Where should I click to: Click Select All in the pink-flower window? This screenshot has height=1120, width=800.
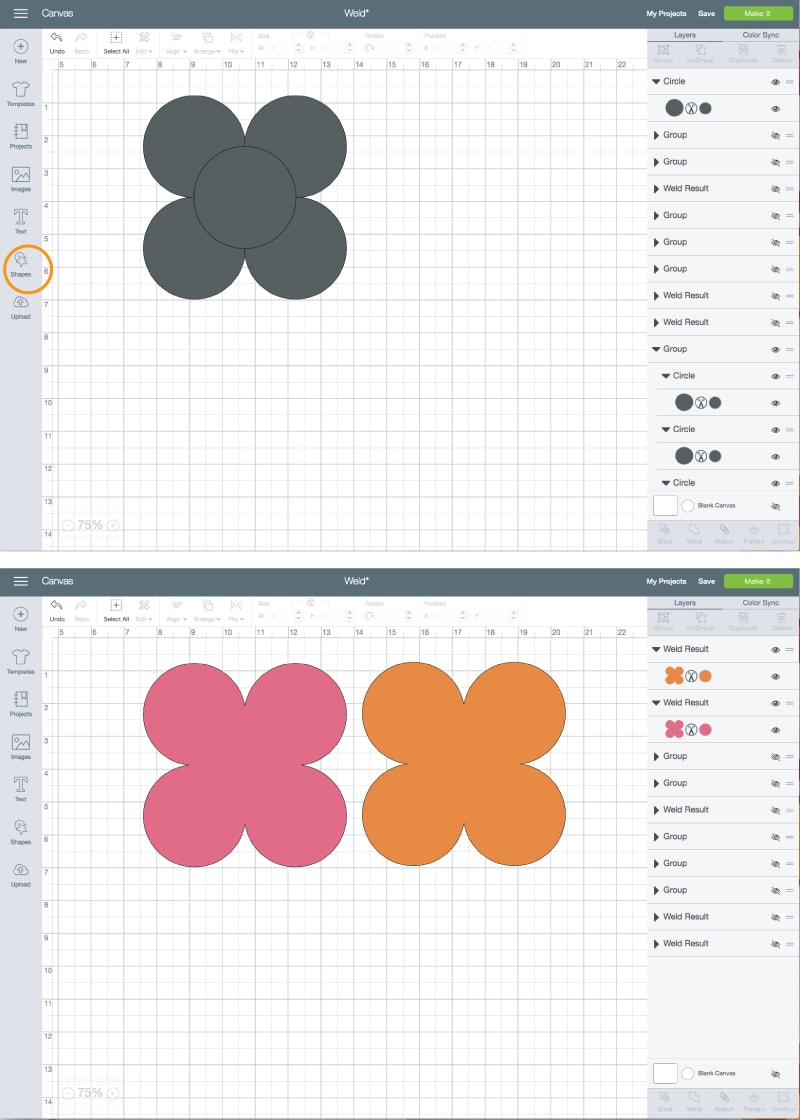coord(116,609)
